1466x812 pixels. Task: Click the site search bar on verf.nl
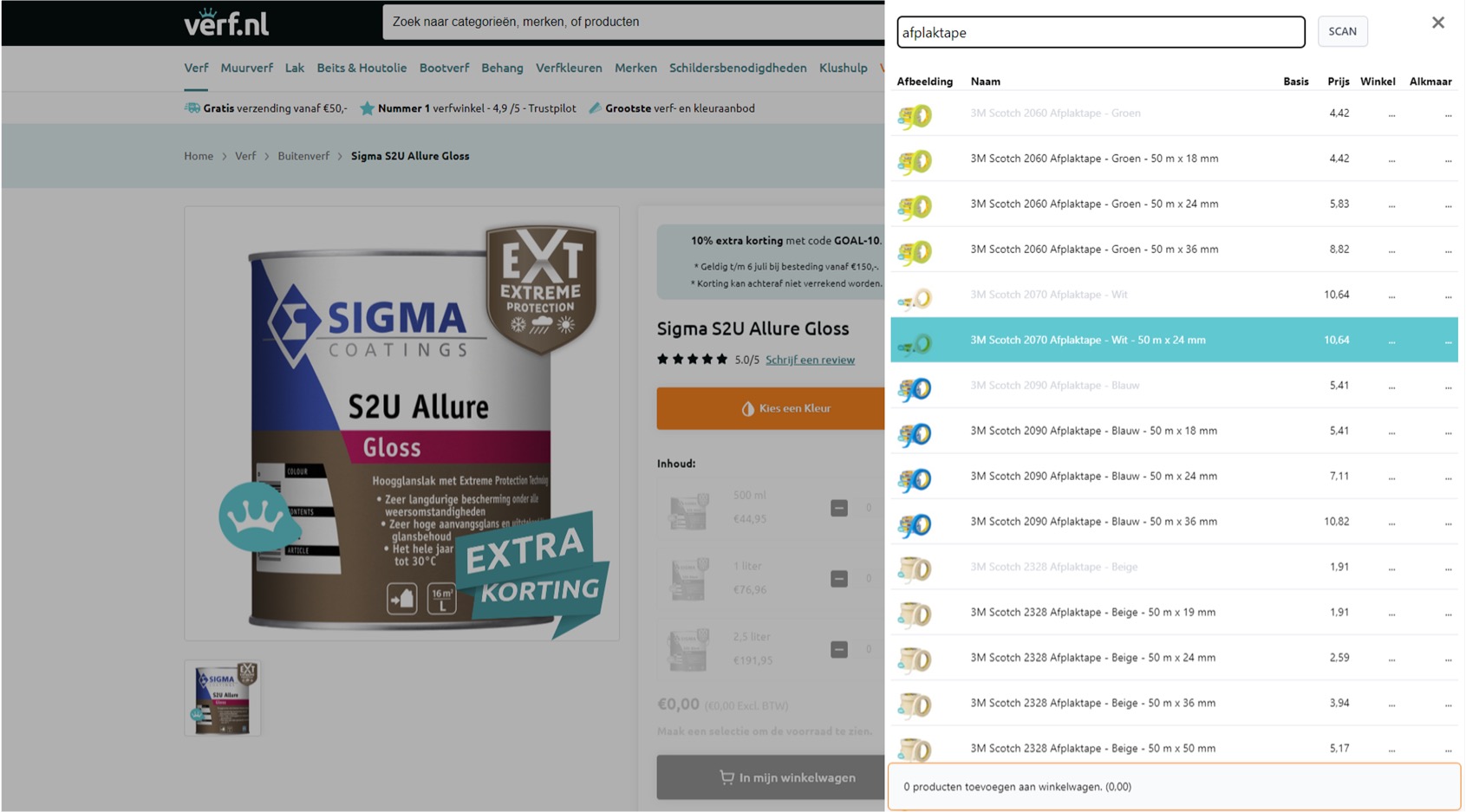[633, 22]
